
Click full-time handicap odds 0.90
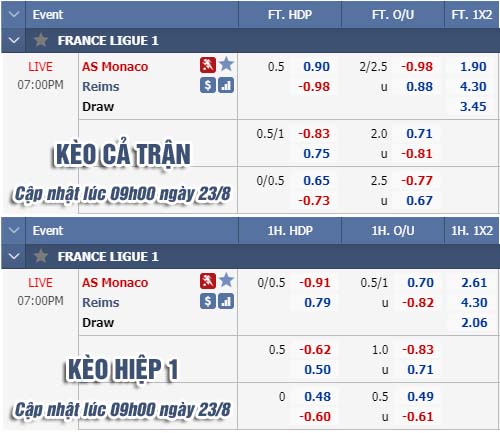316,67
